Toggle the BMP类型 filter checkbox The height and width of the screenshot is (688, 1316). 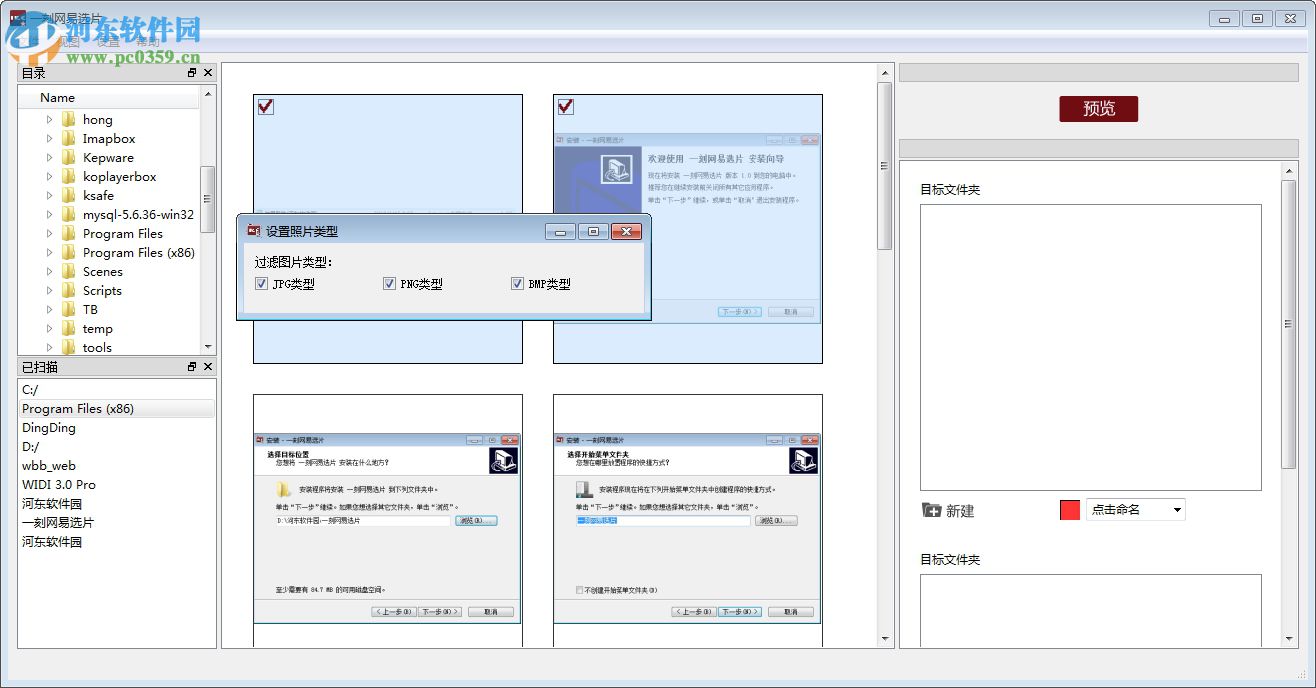tap(517, 283)
